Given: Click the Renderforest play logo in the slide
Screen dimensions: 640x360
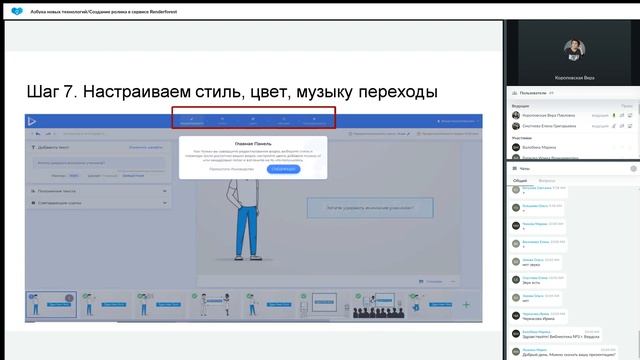Looking at the screenshot, I should [x=32, y=121].
